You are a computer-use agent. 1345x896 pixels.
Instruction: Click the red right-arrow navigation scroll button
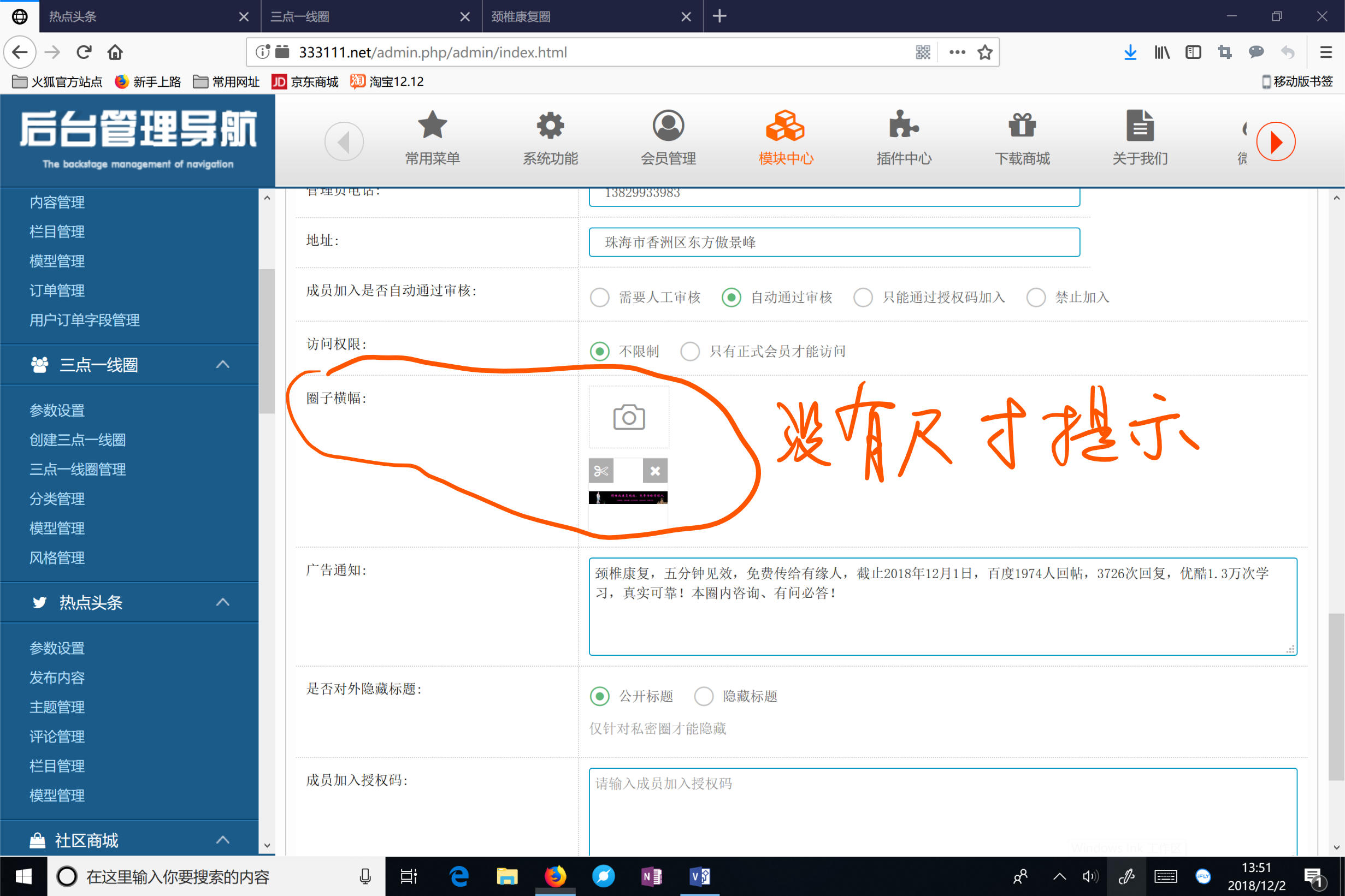click(1275, 142)
